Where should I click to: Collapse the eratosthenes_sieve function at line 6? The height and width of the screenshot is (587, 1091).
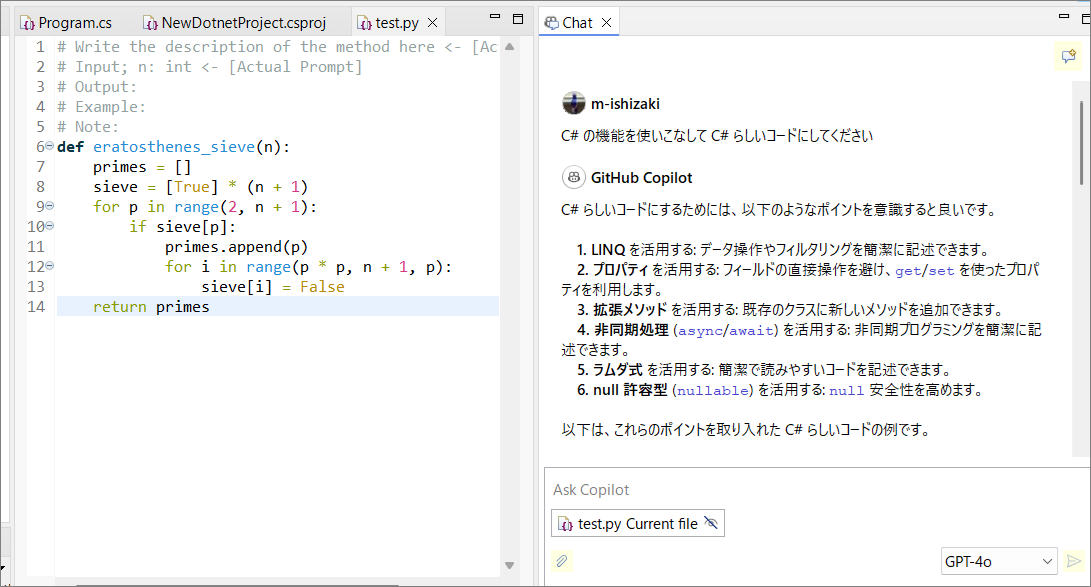click(49, 146)
